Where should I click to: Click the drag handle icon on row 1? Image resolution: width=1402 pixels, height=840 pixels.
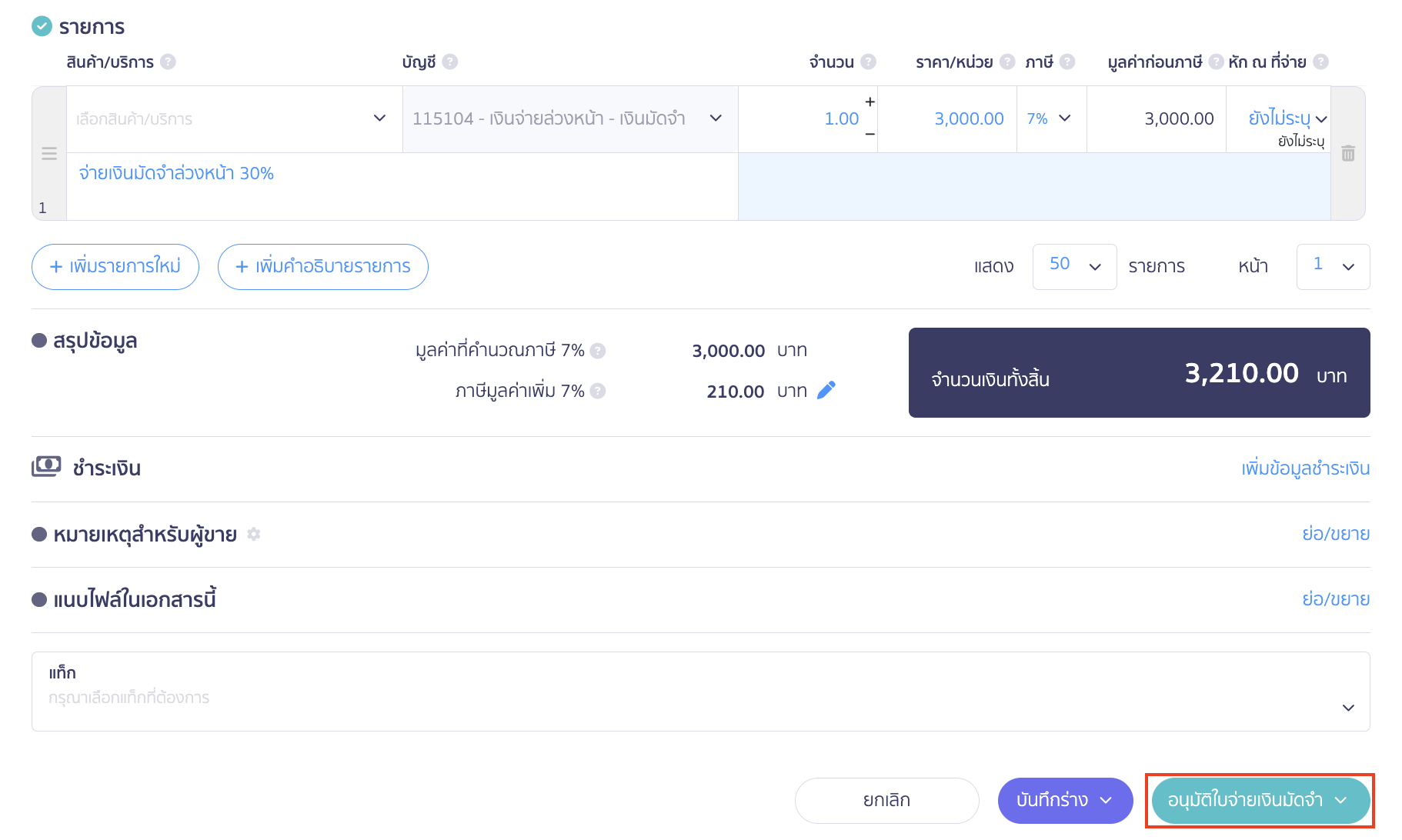click(49, 154)
